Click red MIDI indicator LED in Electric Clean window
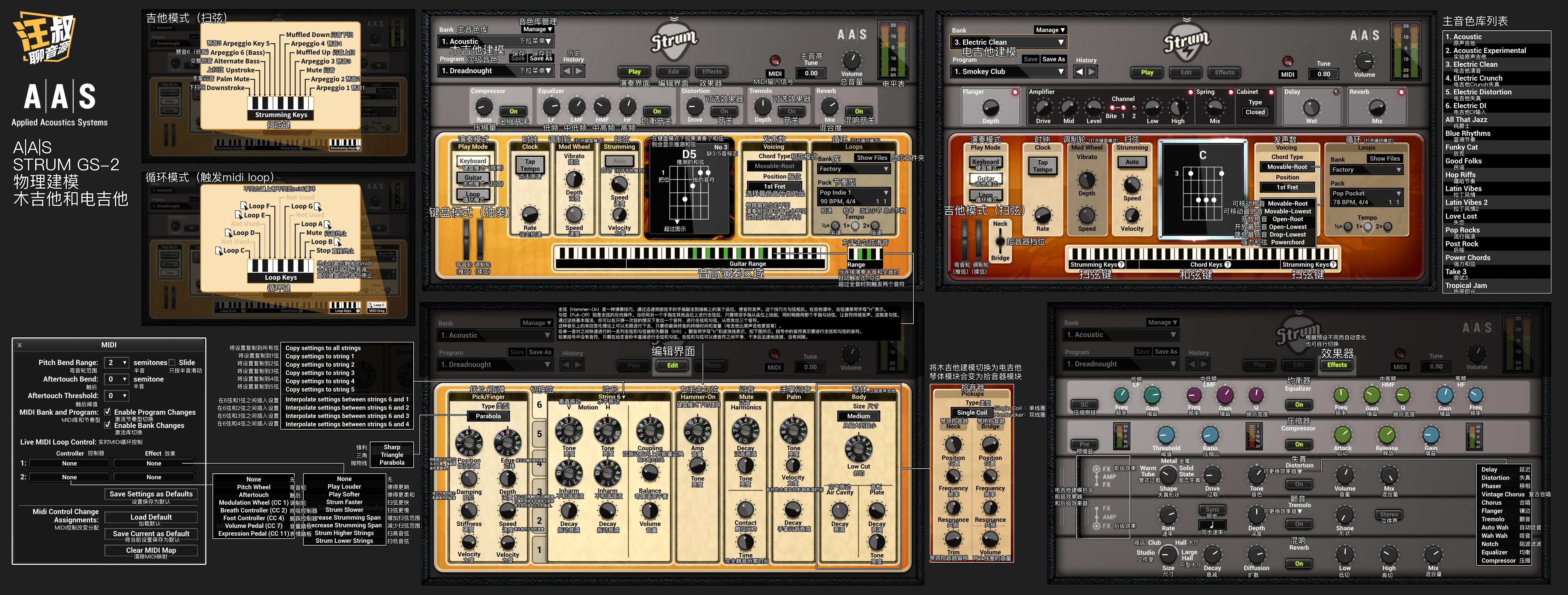 click(1287, 61)
